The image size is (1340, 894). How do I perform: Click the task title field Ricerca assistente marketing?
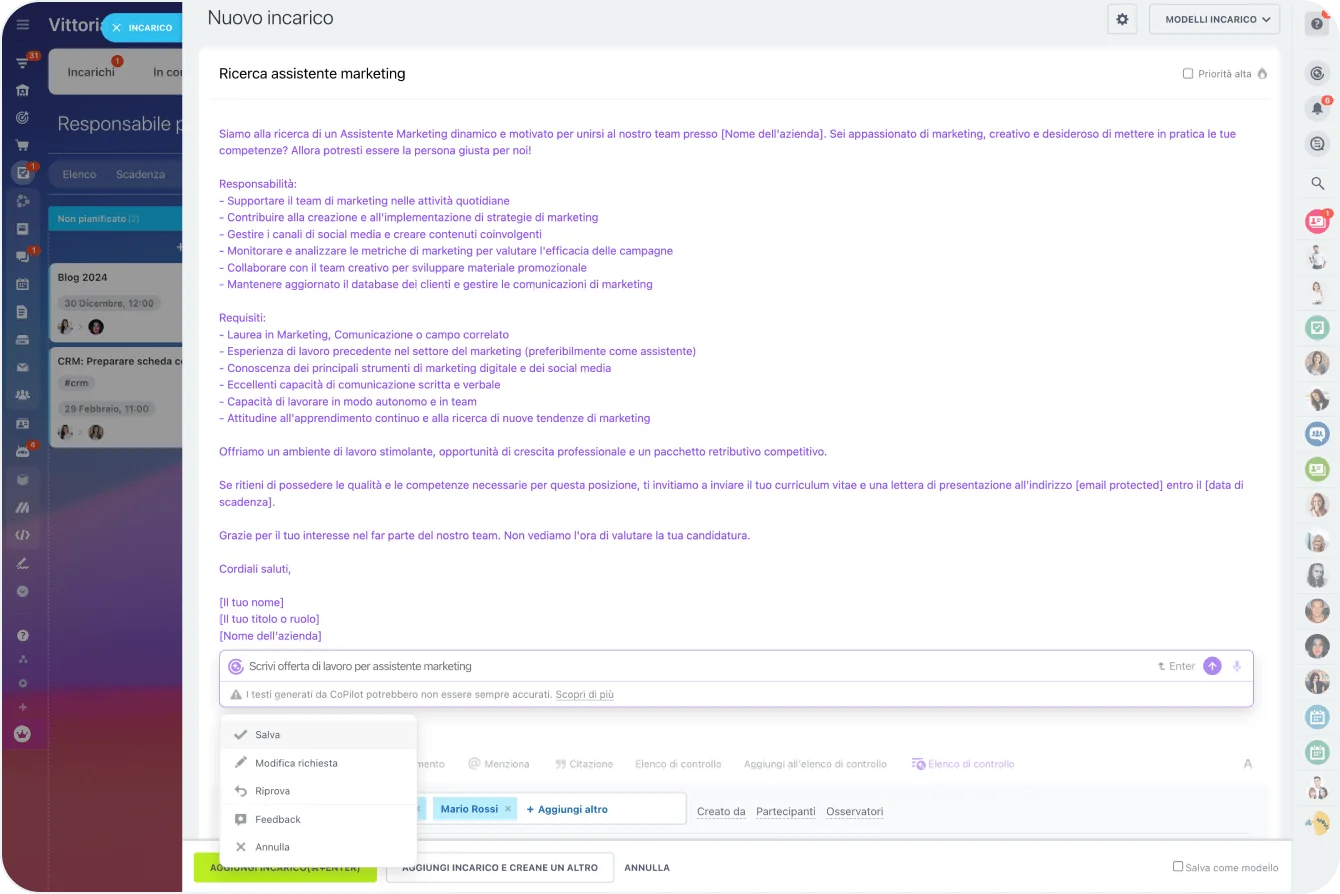312,74
